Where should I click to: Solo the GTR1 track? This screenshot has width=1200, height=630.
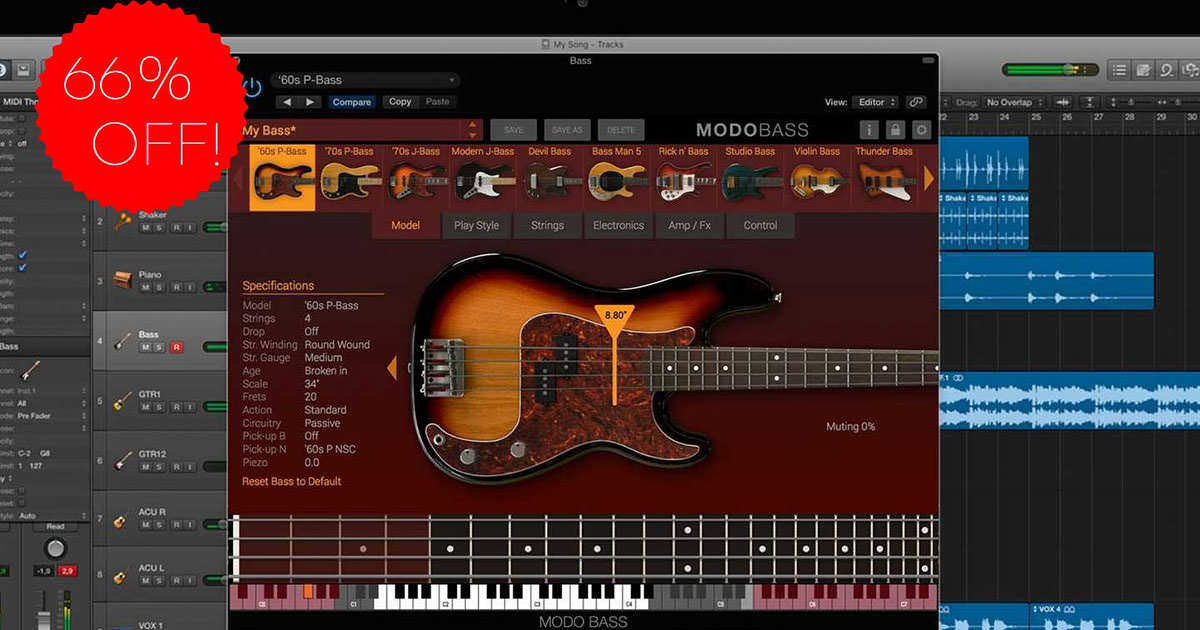160,407
